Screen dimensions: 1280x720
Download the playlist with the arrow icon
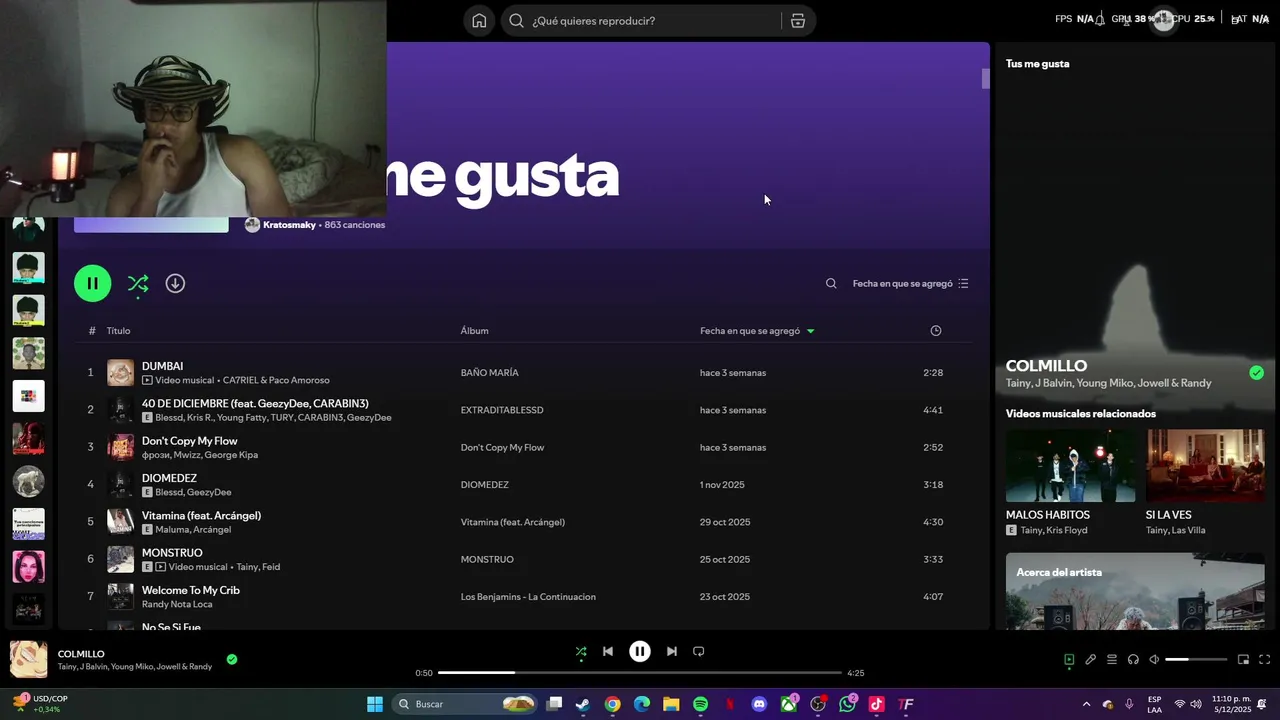tap(175, 284)
